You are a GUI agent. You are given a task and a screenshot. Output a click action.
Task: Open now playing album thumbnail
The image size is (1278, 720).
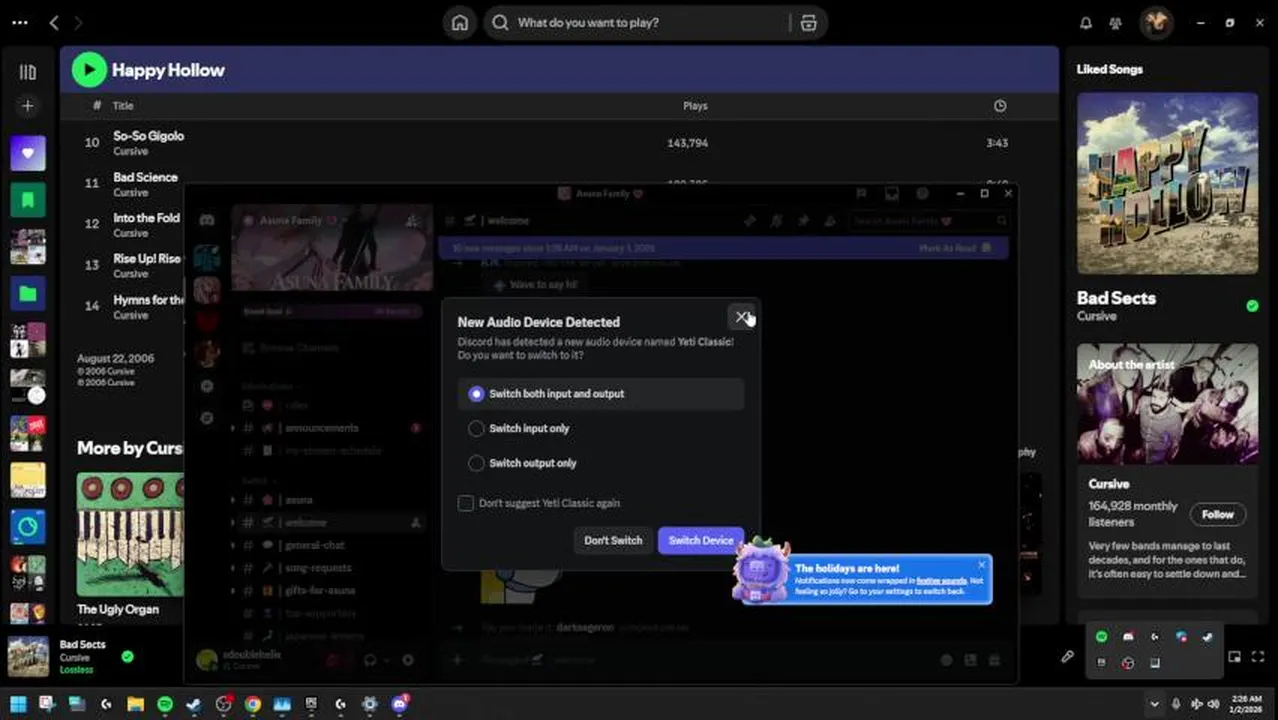[28, 657]
